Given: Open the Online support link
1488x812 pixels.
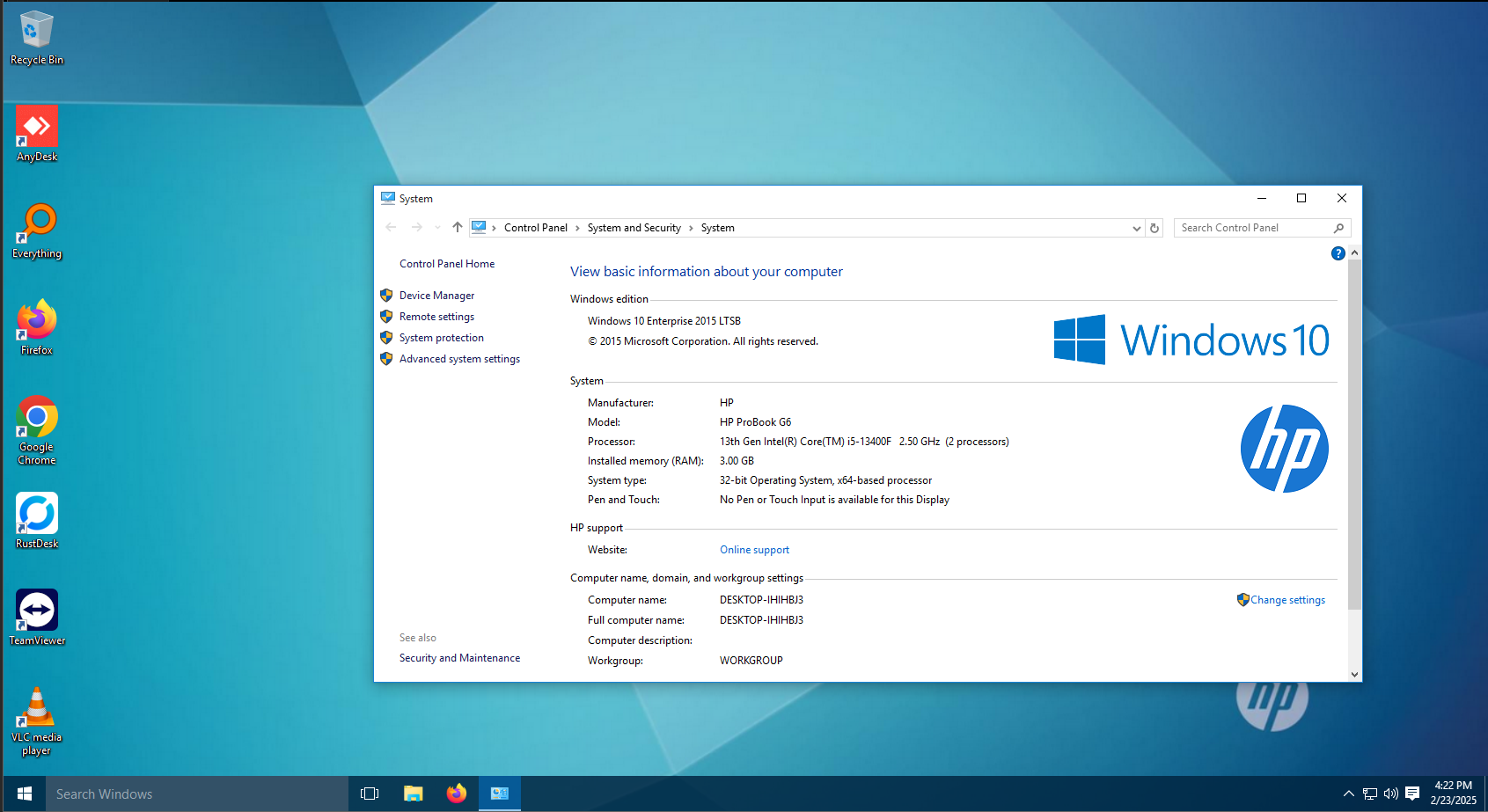Looking at the screenshot, I should [x=754, y=549].
